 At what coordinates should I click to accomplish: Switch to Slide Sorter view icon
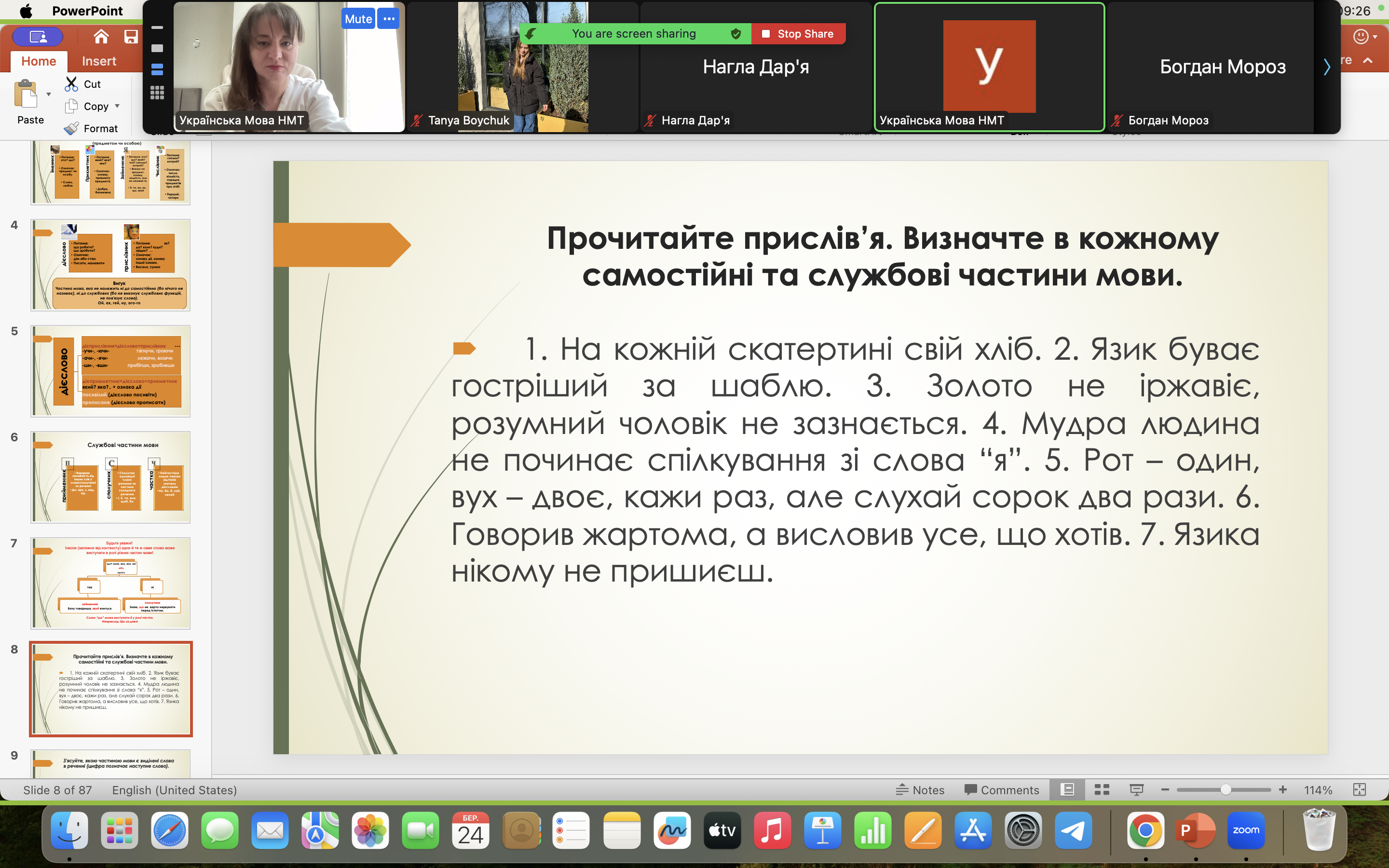click(x=1102, y=790)
